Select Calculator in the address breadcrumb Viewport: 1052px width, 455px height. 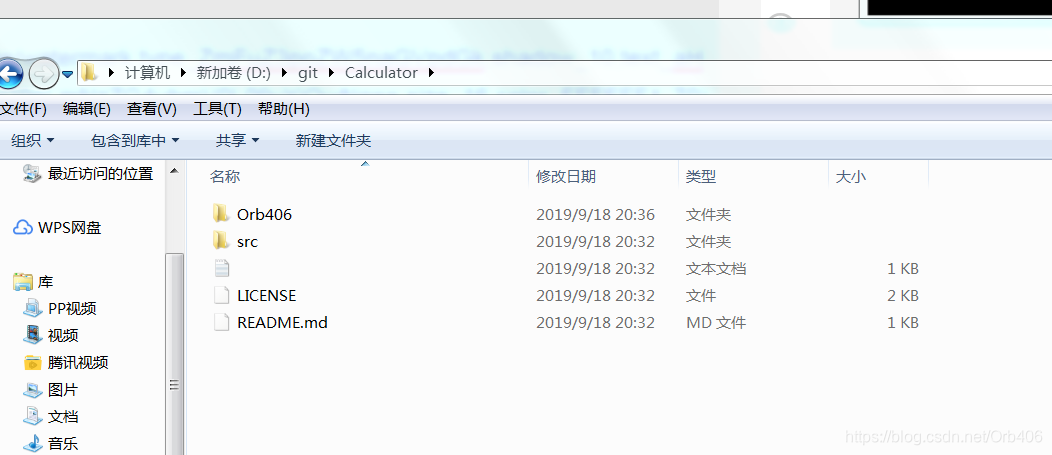point(381,72)
